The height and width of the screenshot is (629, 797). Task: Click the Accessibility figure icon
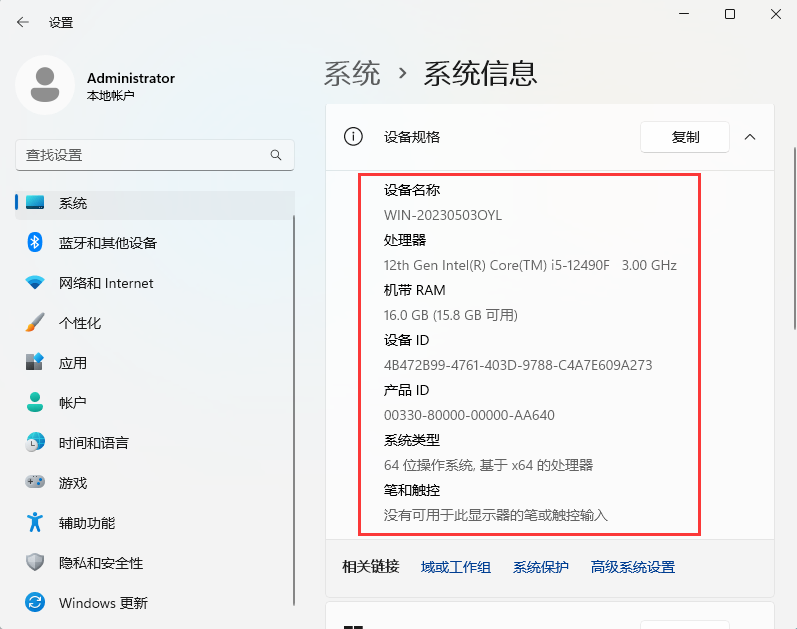pos(35,522)
